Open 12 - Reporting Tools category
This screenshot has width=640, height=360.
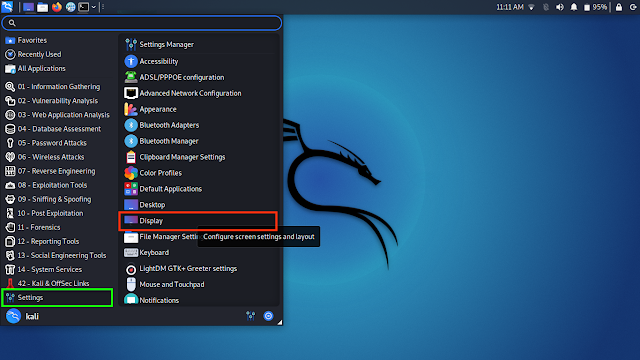pyautogui.click(x=59, y=242)
